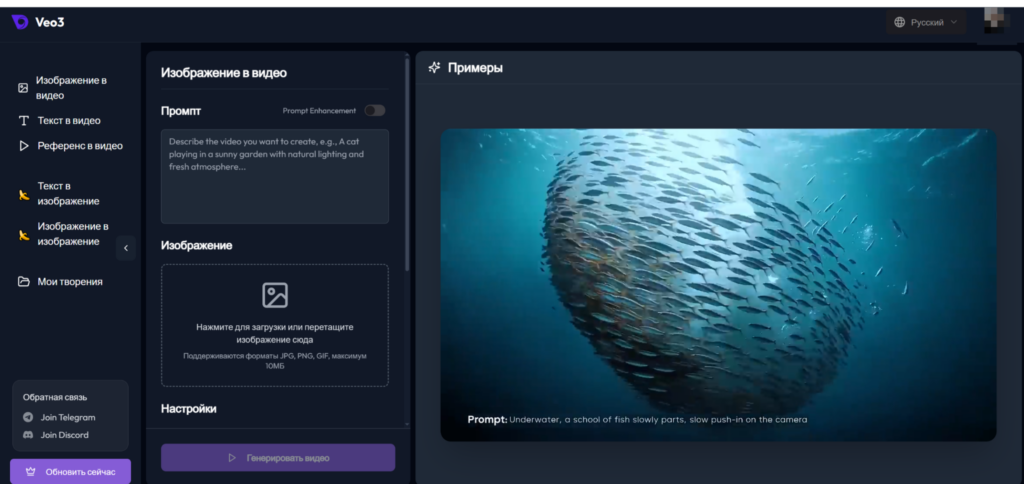The image size is (1024, 484).
Task: Click the Telegram icon
Action: click(x=28, y=417)
